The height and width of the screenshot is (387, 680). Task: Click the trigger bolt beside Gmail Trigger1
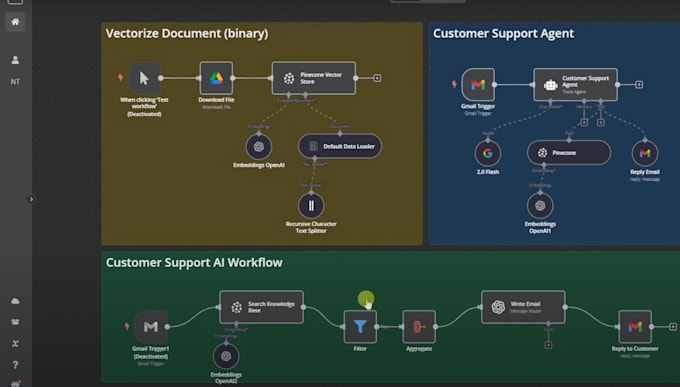coord(127,326)
